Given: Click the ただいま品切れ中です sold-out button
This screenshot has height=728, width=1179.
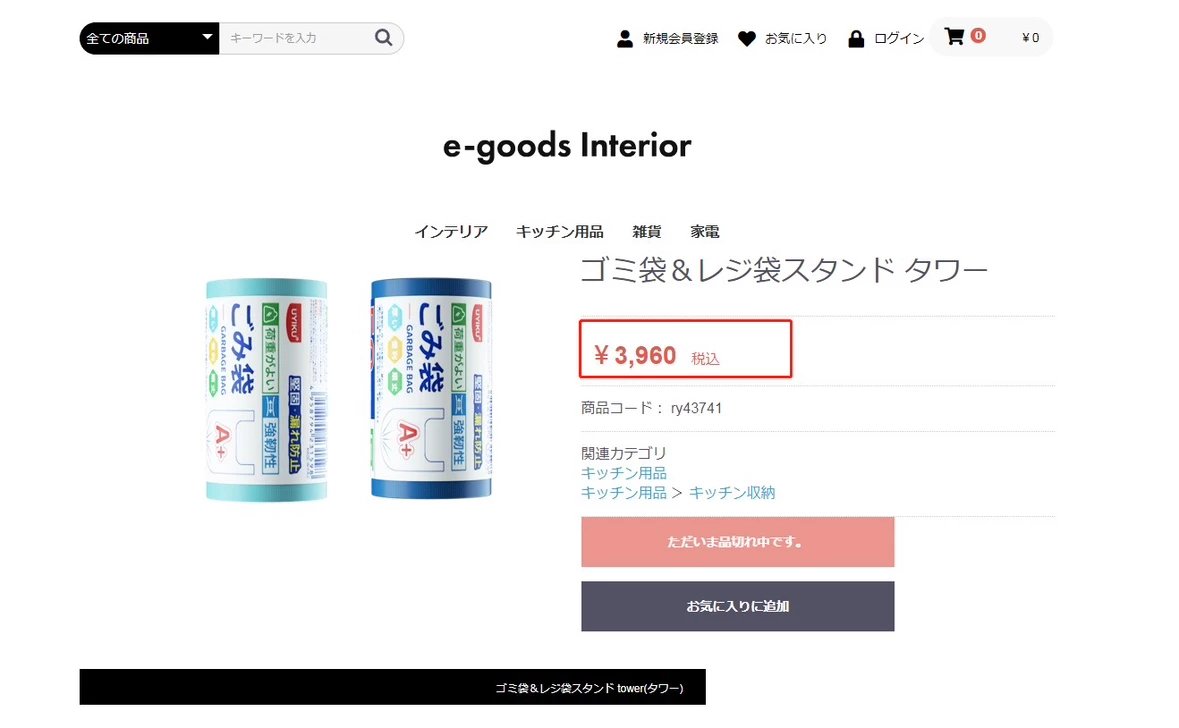Looking at the screenshot, I should click(737, 542).
